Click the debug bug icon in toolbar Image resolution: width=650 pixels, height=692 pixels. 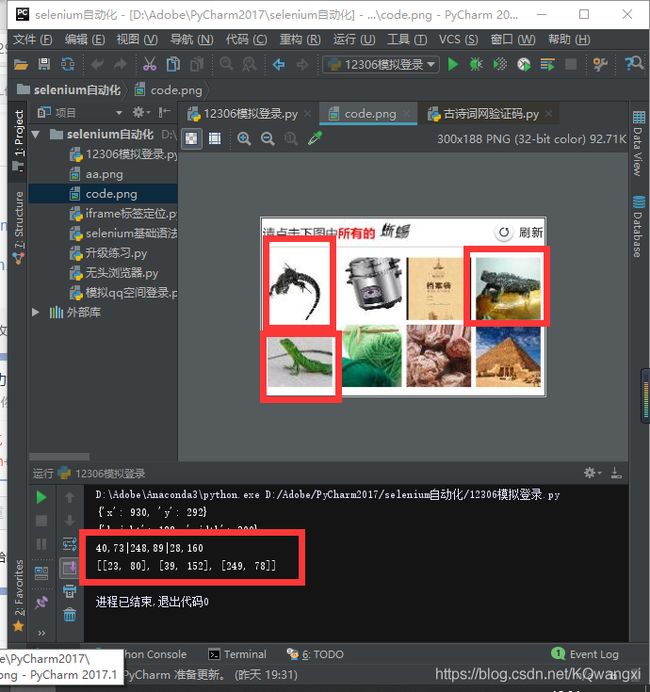[x=476, y=64]
